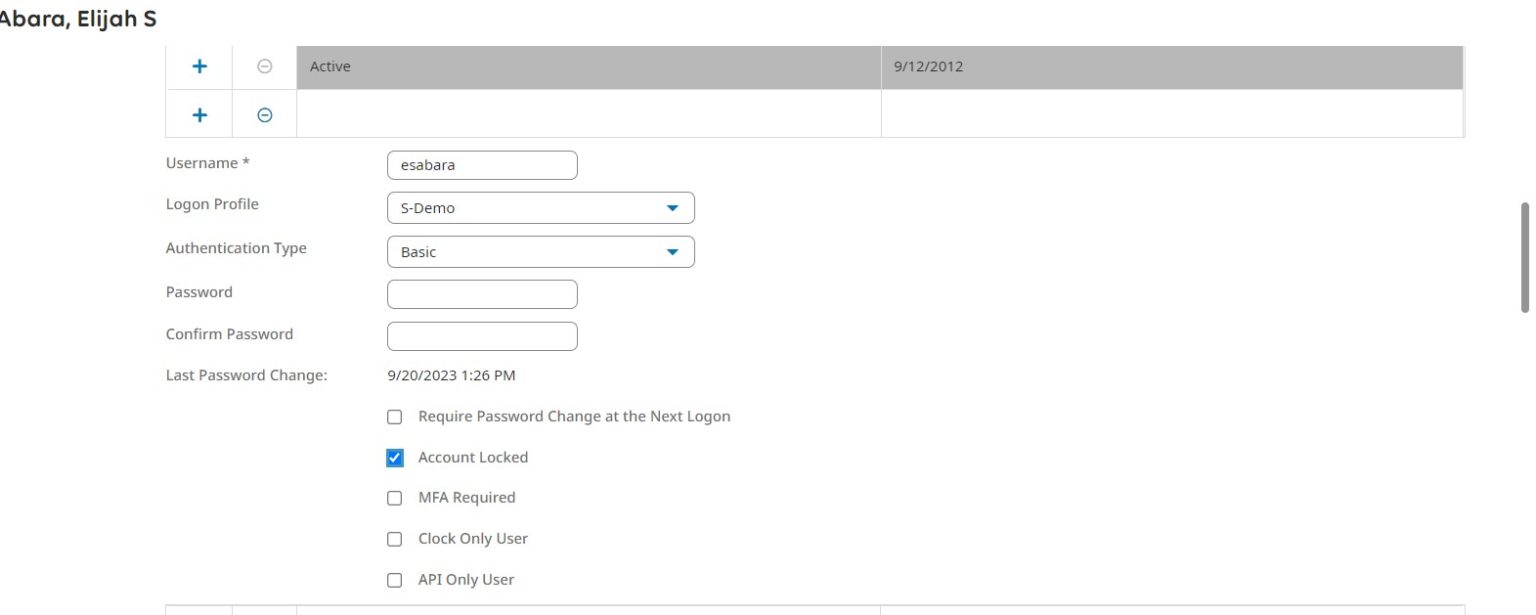Enable the API Only User setting
Image resolution: width=1536 pixels, height=615 pixels.
(x=394, y=579)
